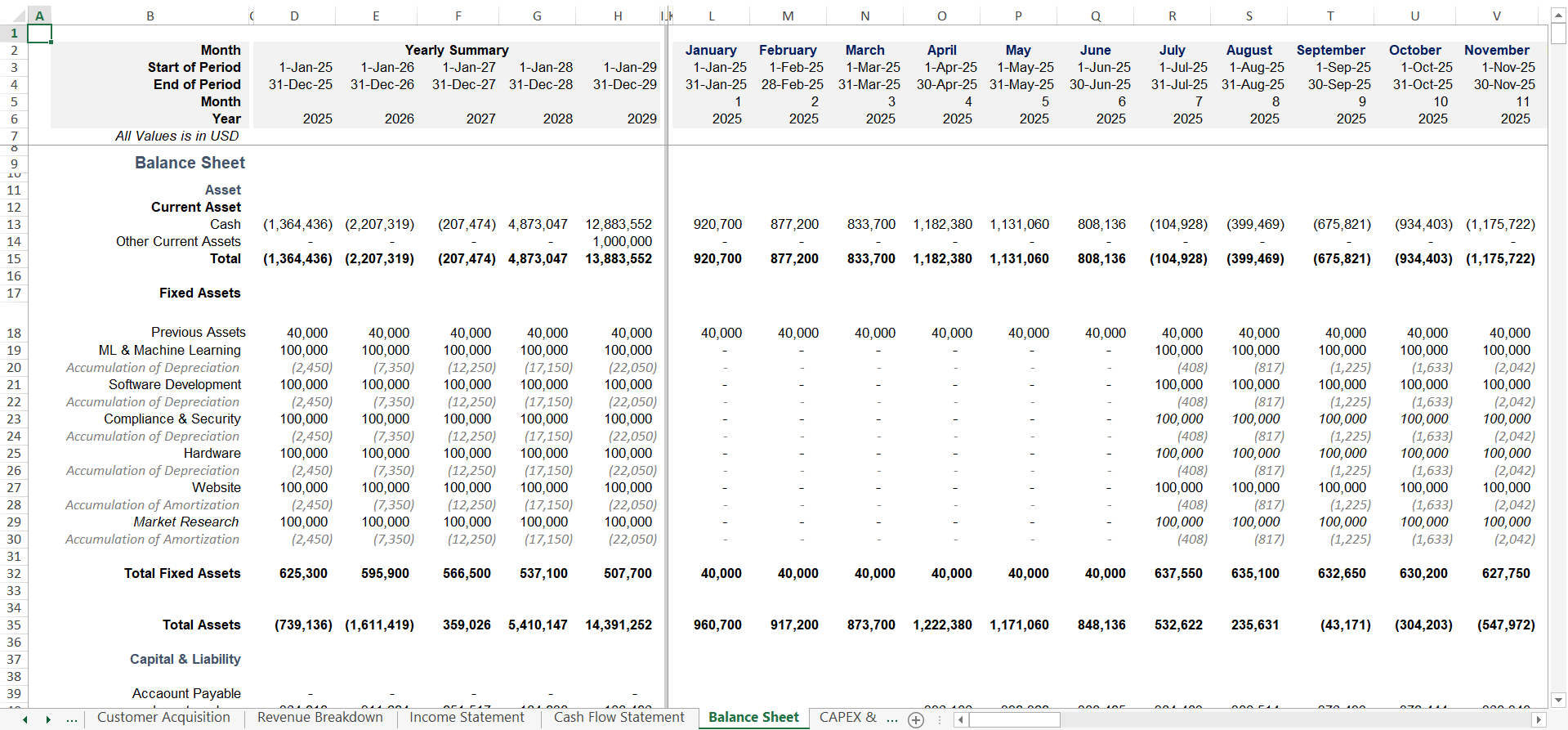Show more sheets via ellipsis after CAPEX tab
The height and width of the screenshot is (730, 1568).
892,719
